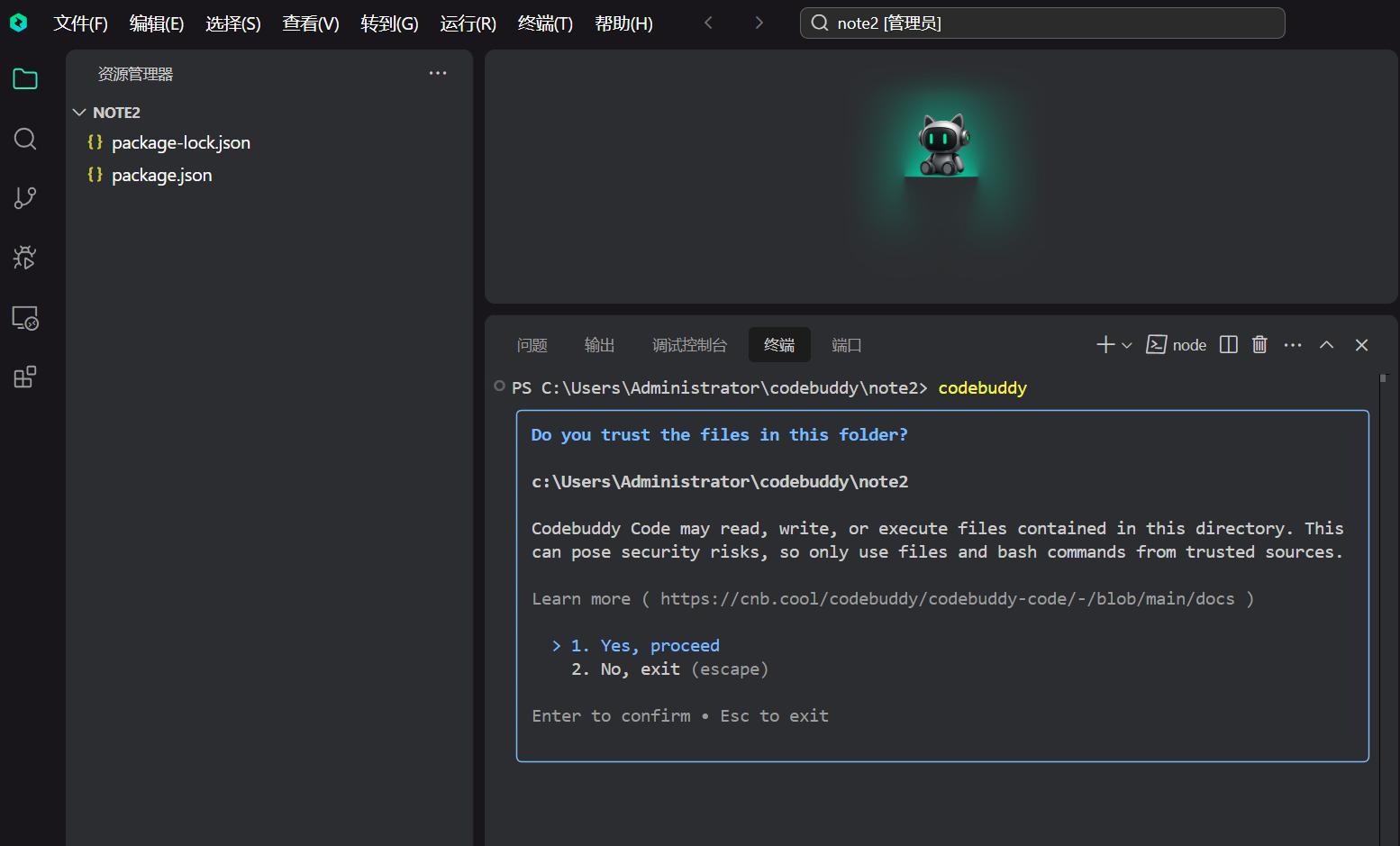Open the Extensions view
The height and width of the screenshot is (846, 1400).
click(x=25, y=377)
